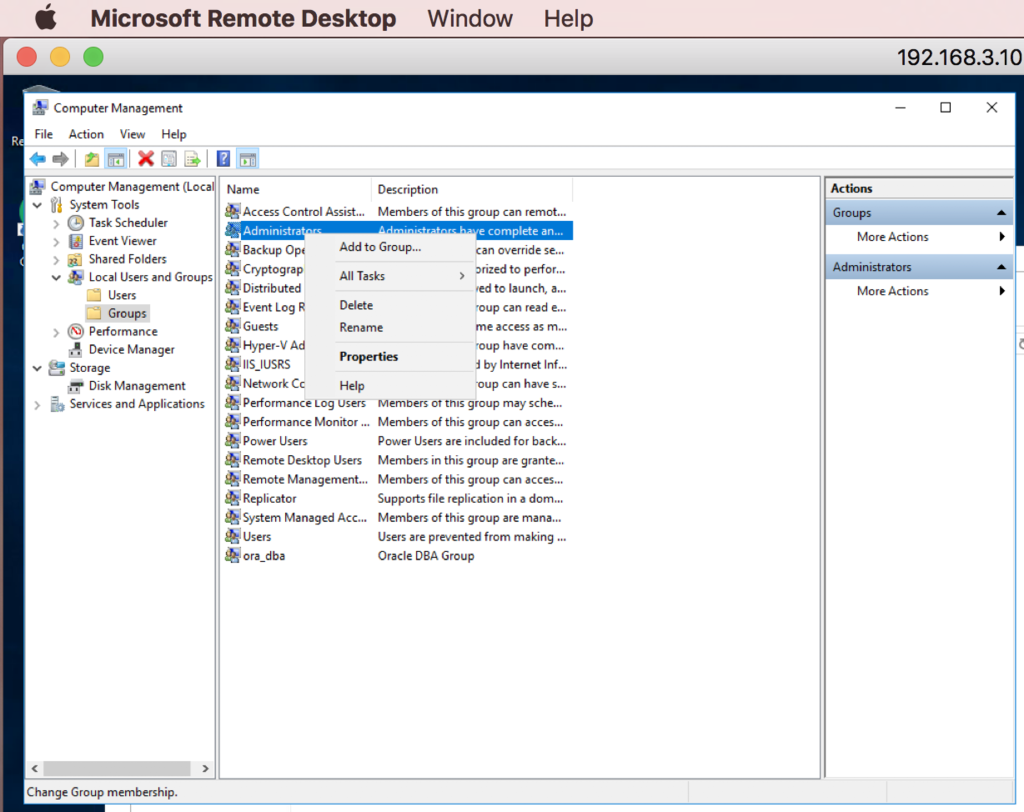
Task: Click the Replicator group icon
Action: pos(232,498)
